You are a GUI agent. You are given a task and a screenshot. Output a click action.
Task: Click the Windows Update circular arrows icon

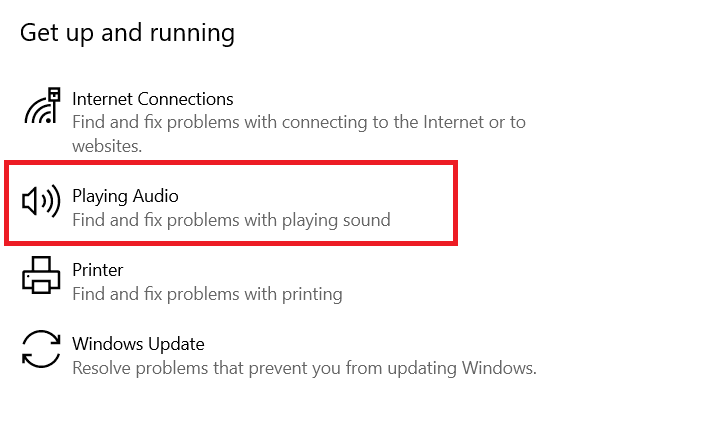click(x=41, y=350)
